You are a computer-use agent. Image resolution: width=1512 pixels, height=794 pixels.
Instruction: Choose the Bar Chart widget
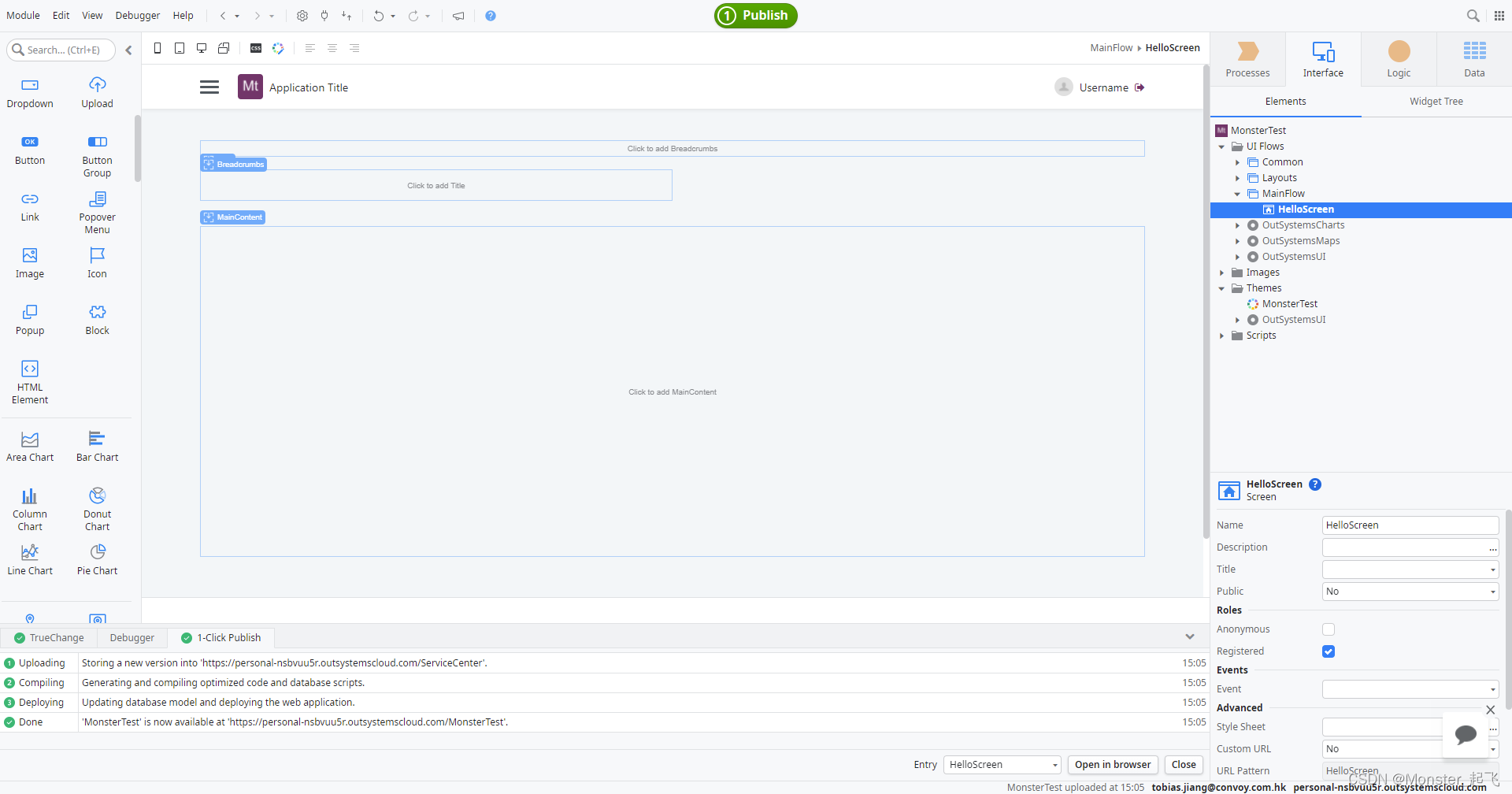pos(98,447)
